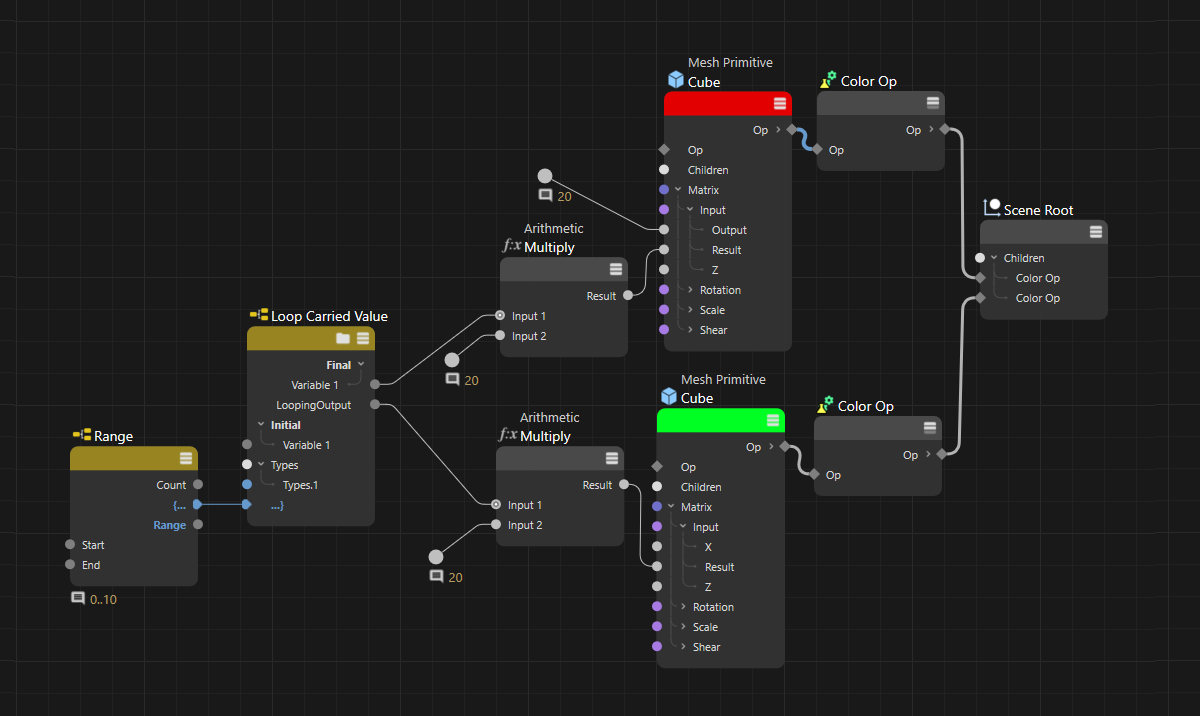Click the Variable 1 output port under Final

click(x=374, y=384)
